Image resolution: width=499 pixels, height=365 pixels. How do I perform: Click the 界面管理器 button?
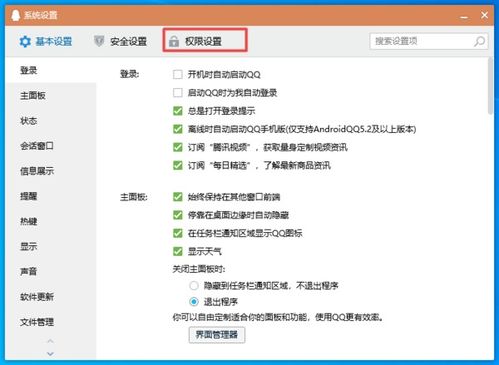217,335
